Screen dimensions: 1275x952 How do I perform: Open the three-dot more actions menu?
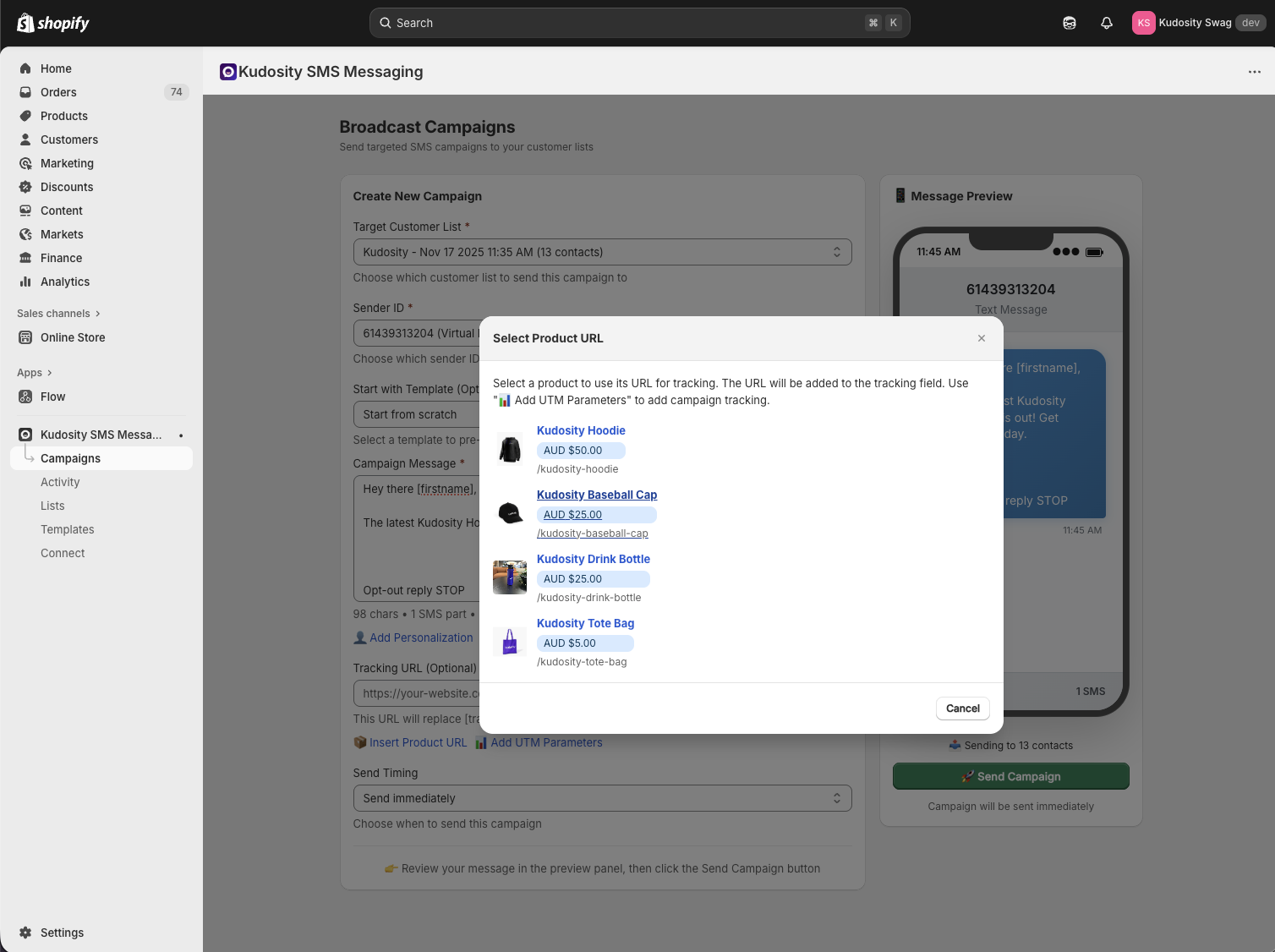click(x=1255, y=72)
